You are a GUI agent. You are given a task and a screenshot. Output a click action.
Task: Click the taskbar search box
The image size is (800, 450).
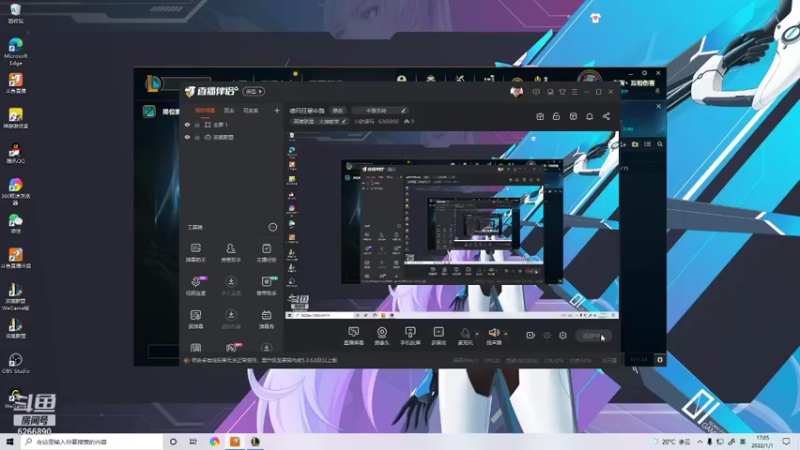click(92, 441)
